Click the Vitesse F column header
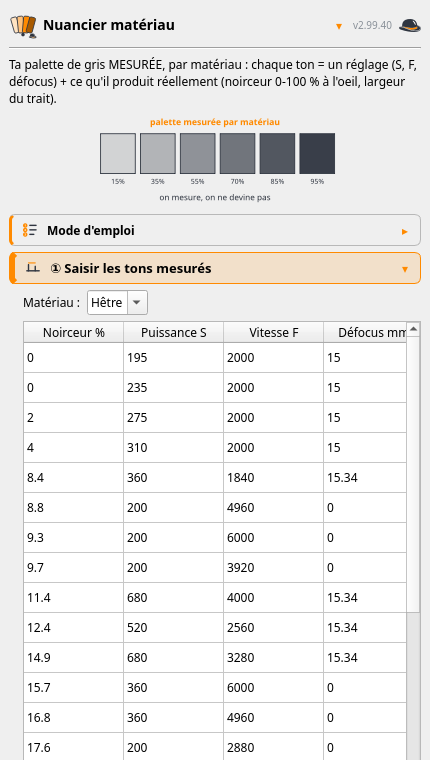The height and width of the screenshot is (760, 430). 273,332
